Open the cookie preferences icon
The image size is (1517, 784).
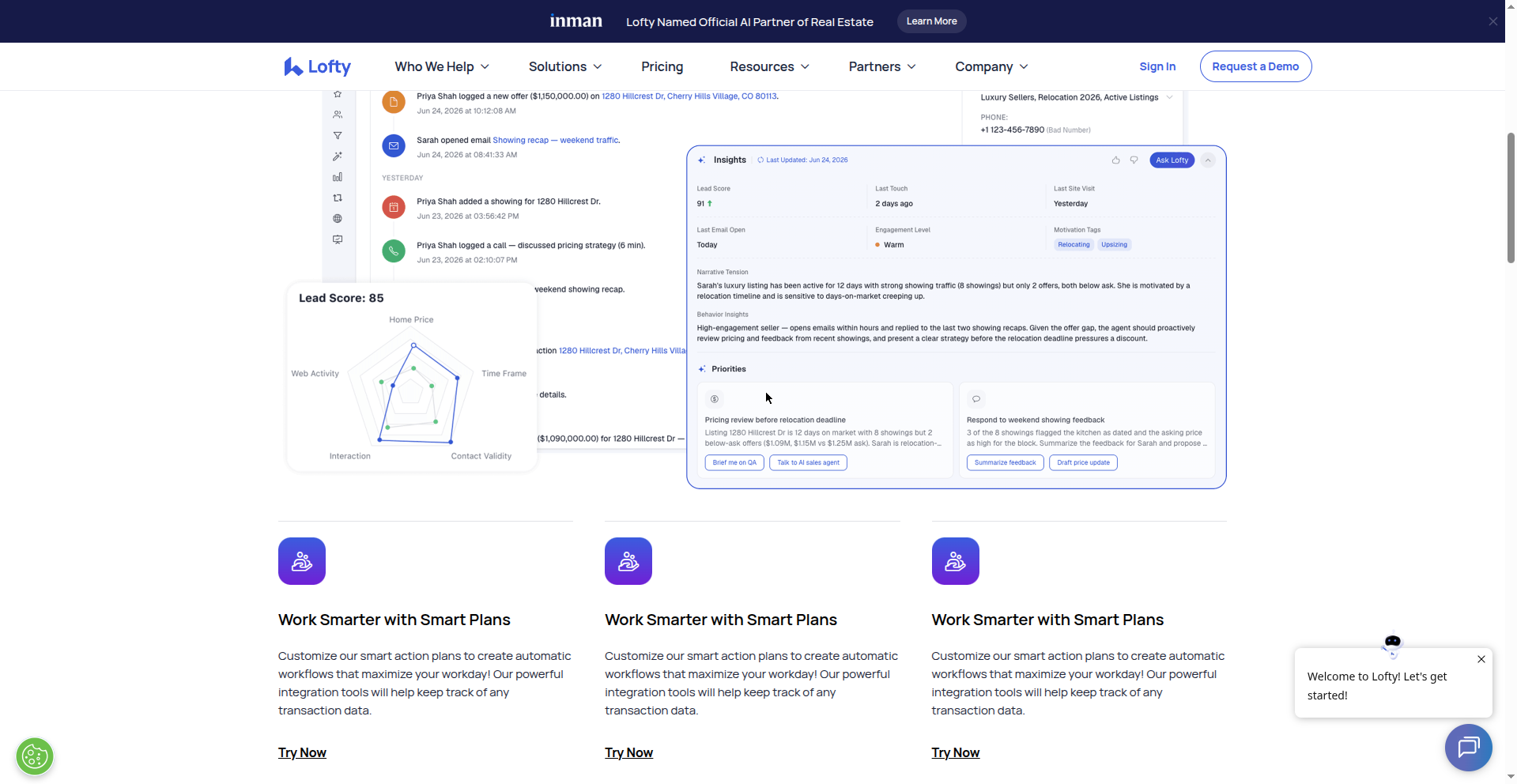point(35,756)
